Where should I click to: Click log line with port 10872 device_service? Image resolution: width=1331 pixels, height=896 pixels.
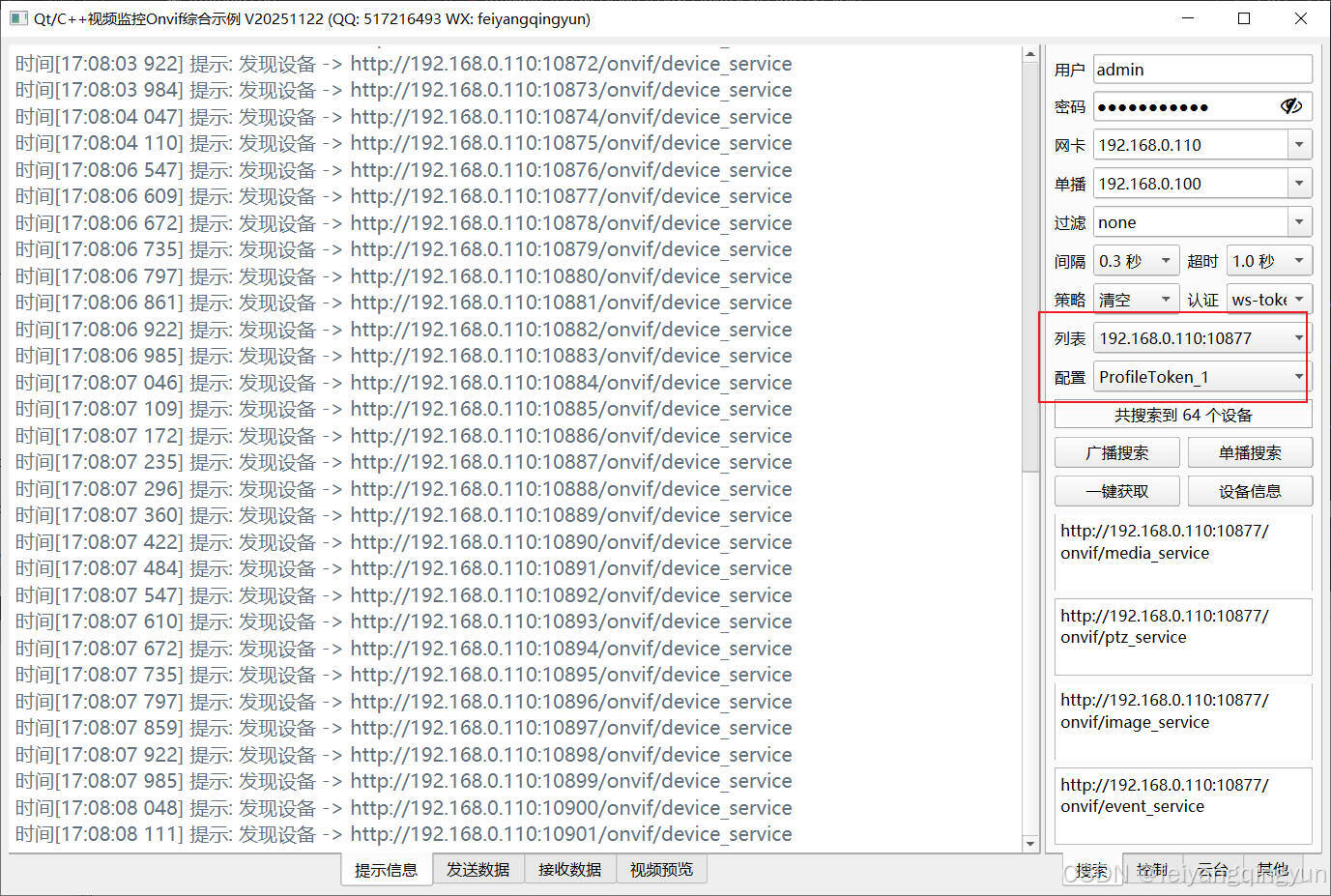click(404, 64)
